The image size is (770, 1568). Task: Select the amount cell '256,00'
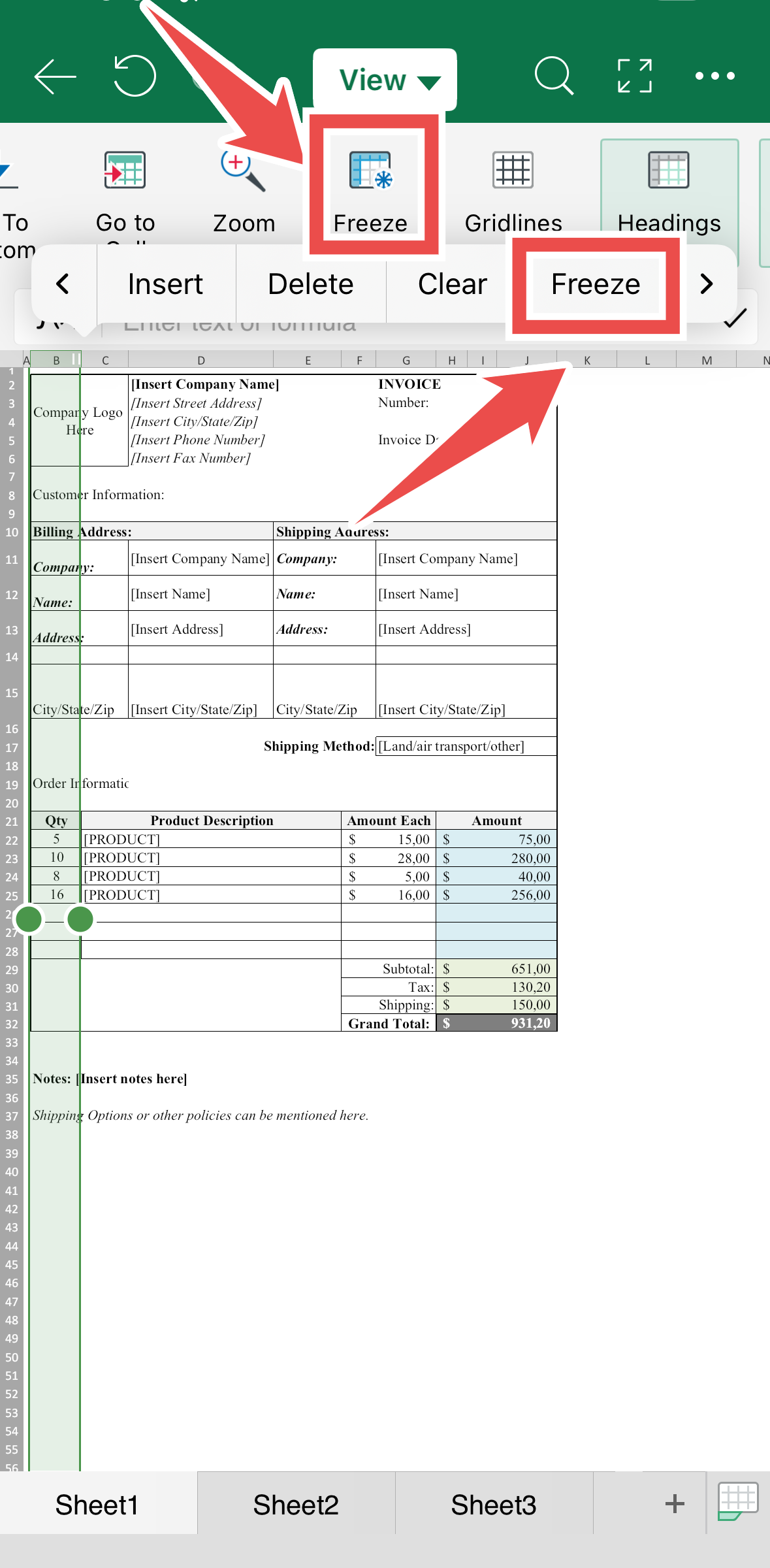coord(496,894)
